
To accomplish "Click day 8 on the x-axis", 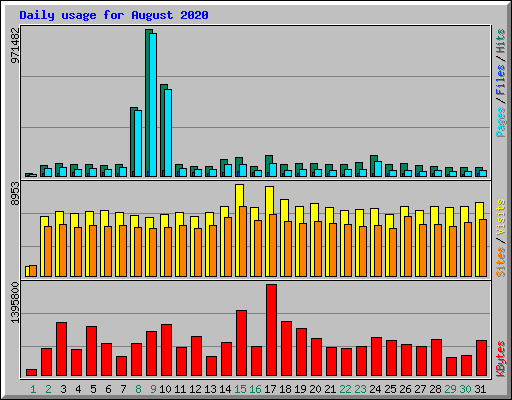I will 138,389.
